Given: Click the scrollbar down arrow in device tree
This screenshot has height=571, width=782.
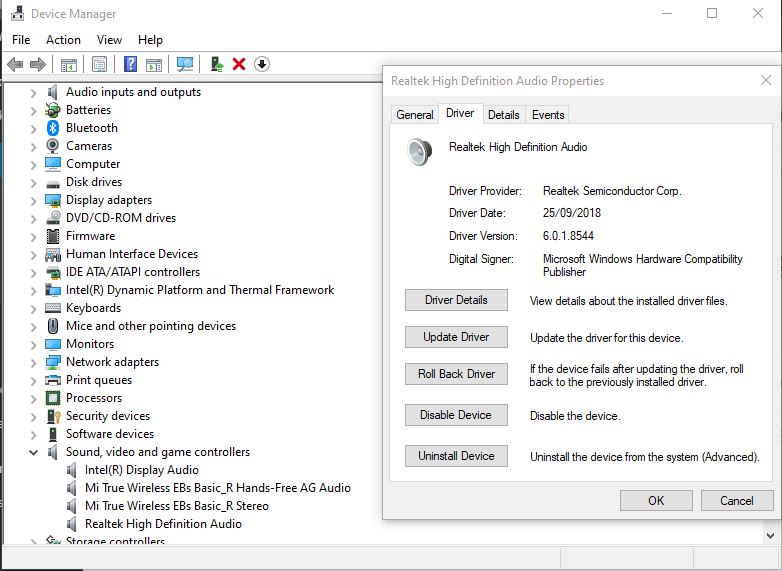Looking at the screenshot, I should pos(770,536).
